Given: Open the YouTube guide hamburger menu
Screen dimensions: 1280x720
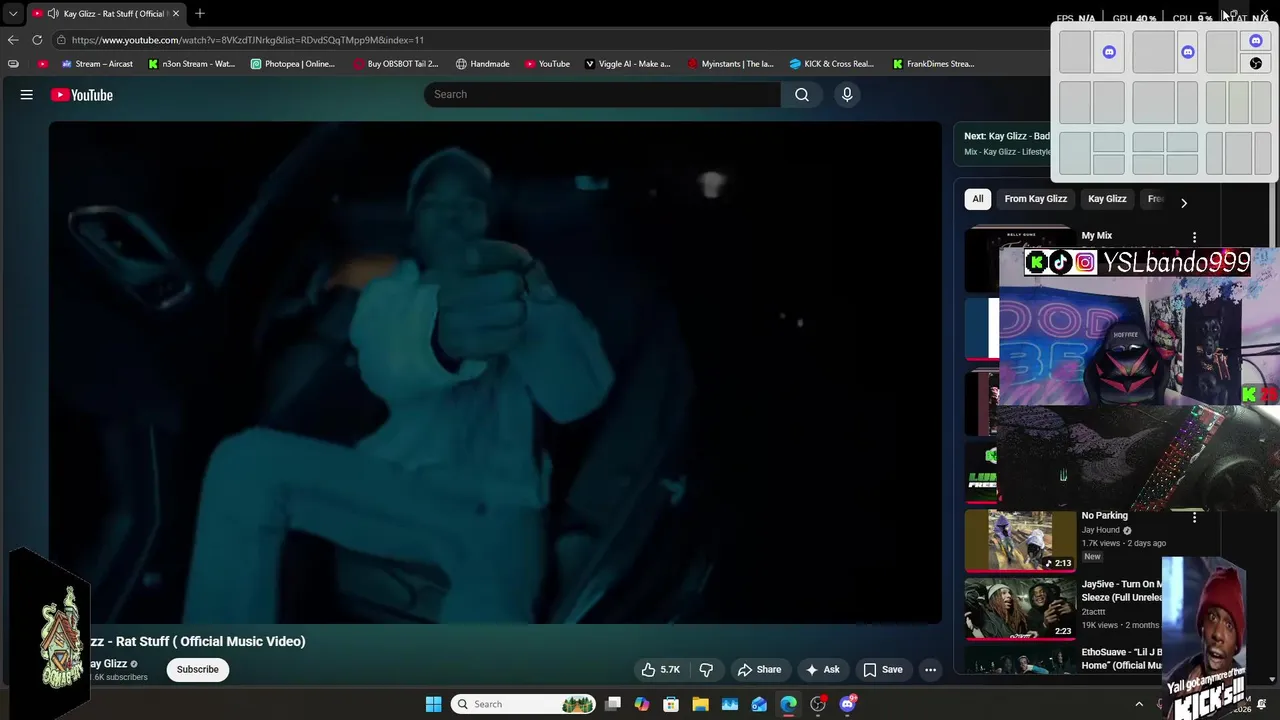Looking at the screenshot, I should [x=27, y=95].
